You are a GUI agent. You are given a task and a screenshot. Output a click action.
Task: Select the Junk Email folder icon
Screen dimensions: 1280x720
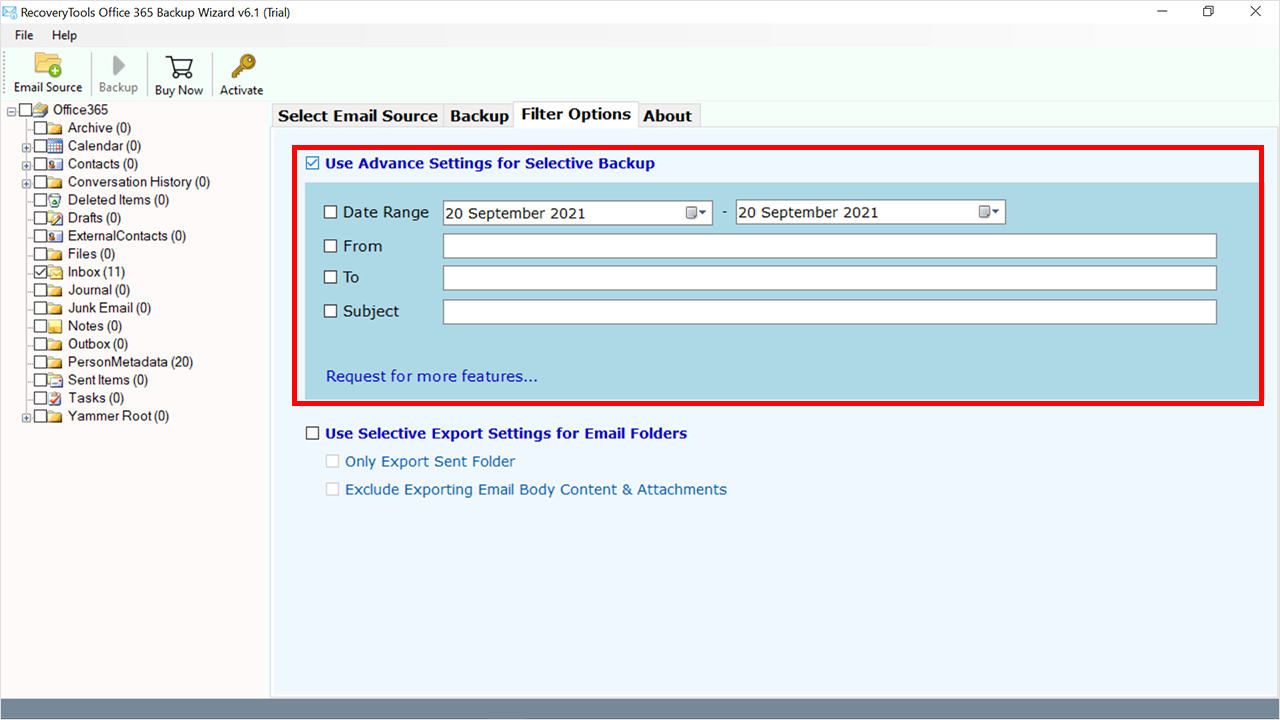56,308
